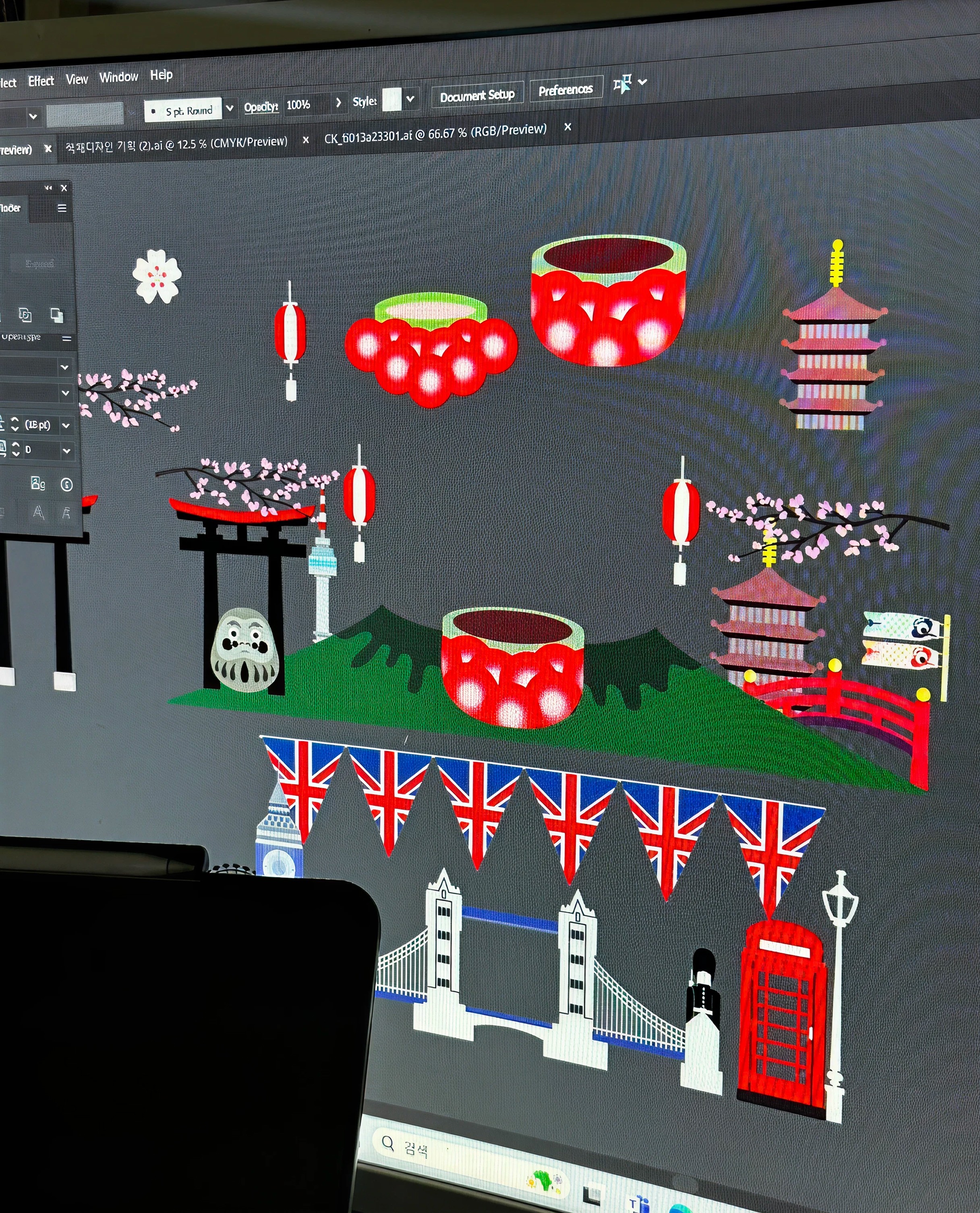Select the grey daruma doll illustration
Image resolution: width=980 pixels, height=1213 pixels.
pyautogui.click(x=244, y=650)
